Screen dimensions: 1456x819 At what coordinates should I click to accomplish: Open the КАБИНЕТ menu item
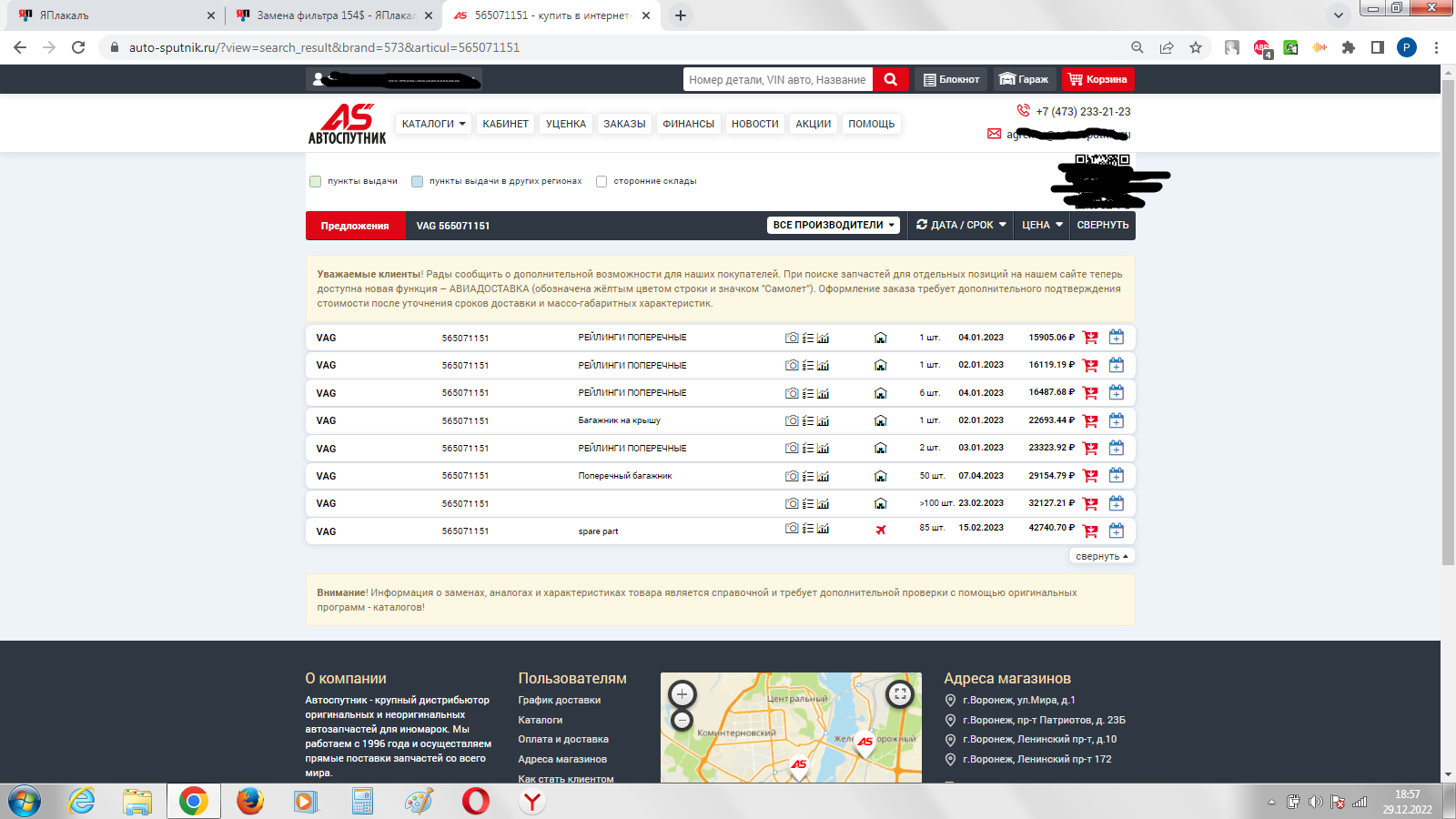pos(506,124)
